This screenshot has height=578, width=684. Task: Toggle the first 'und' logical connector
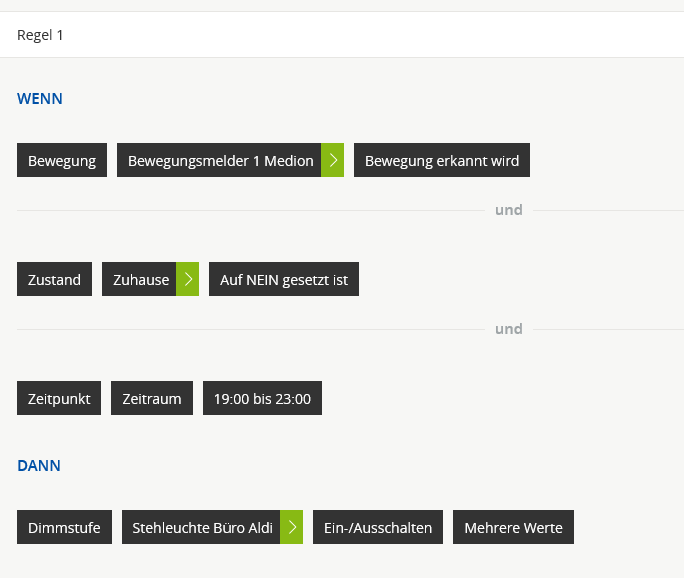[x=508, y=210]
